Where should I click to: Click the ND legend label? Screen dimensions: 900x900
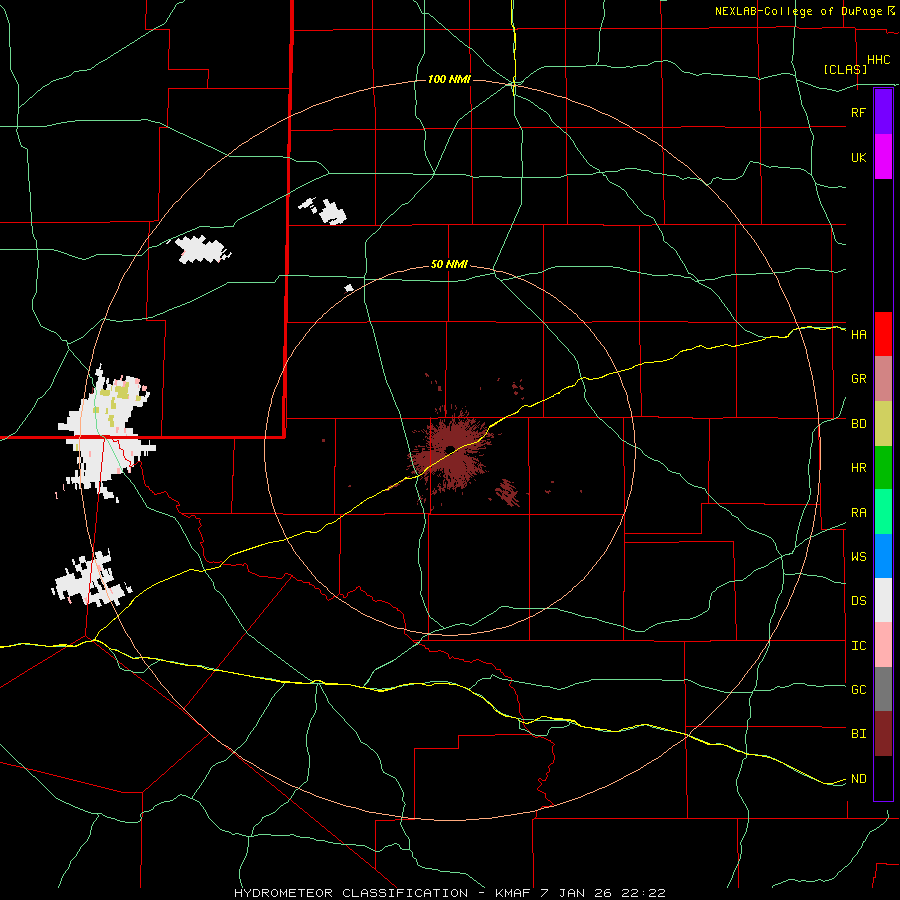[859, 779]
